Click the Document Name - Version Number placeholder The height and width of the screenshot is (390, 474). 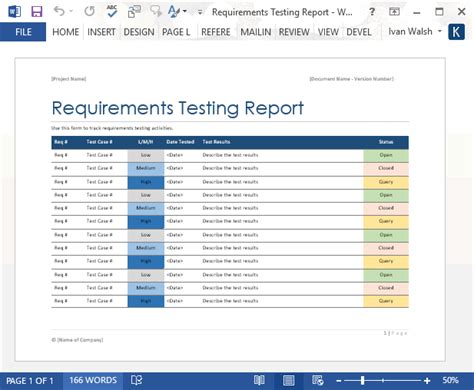coord(352,79)
